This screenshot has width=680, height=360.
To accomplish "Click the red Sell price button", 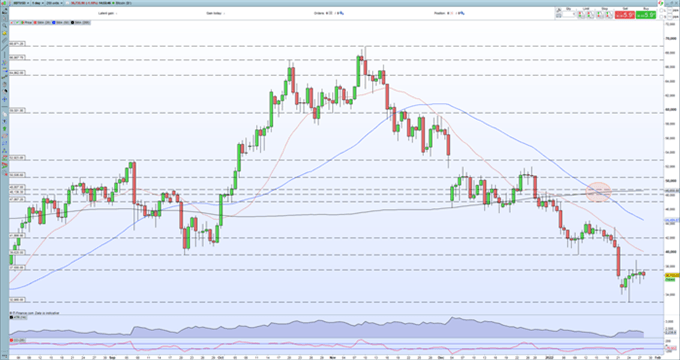I will pos(624,15).
